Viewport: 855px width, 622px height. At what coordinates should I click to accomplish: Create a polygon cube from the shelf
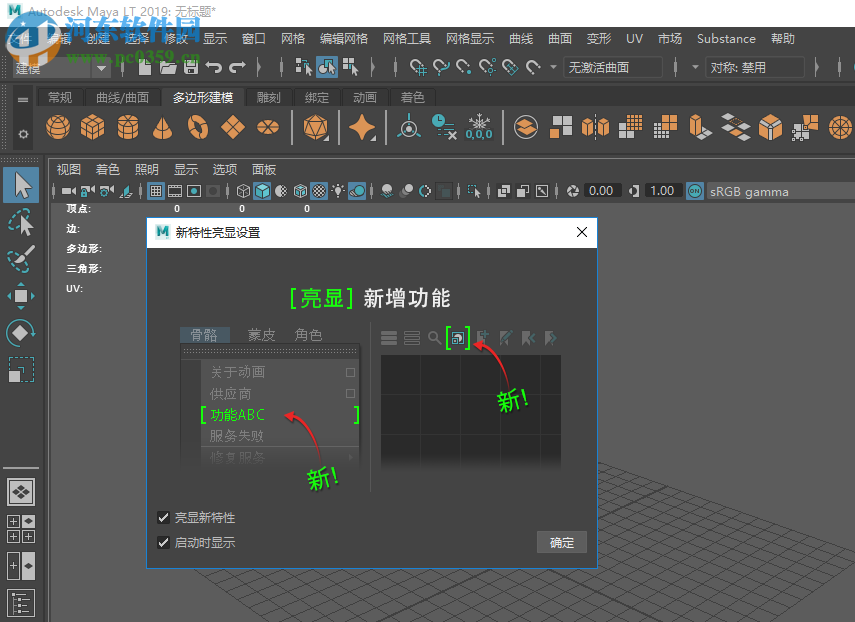(92, 128)
